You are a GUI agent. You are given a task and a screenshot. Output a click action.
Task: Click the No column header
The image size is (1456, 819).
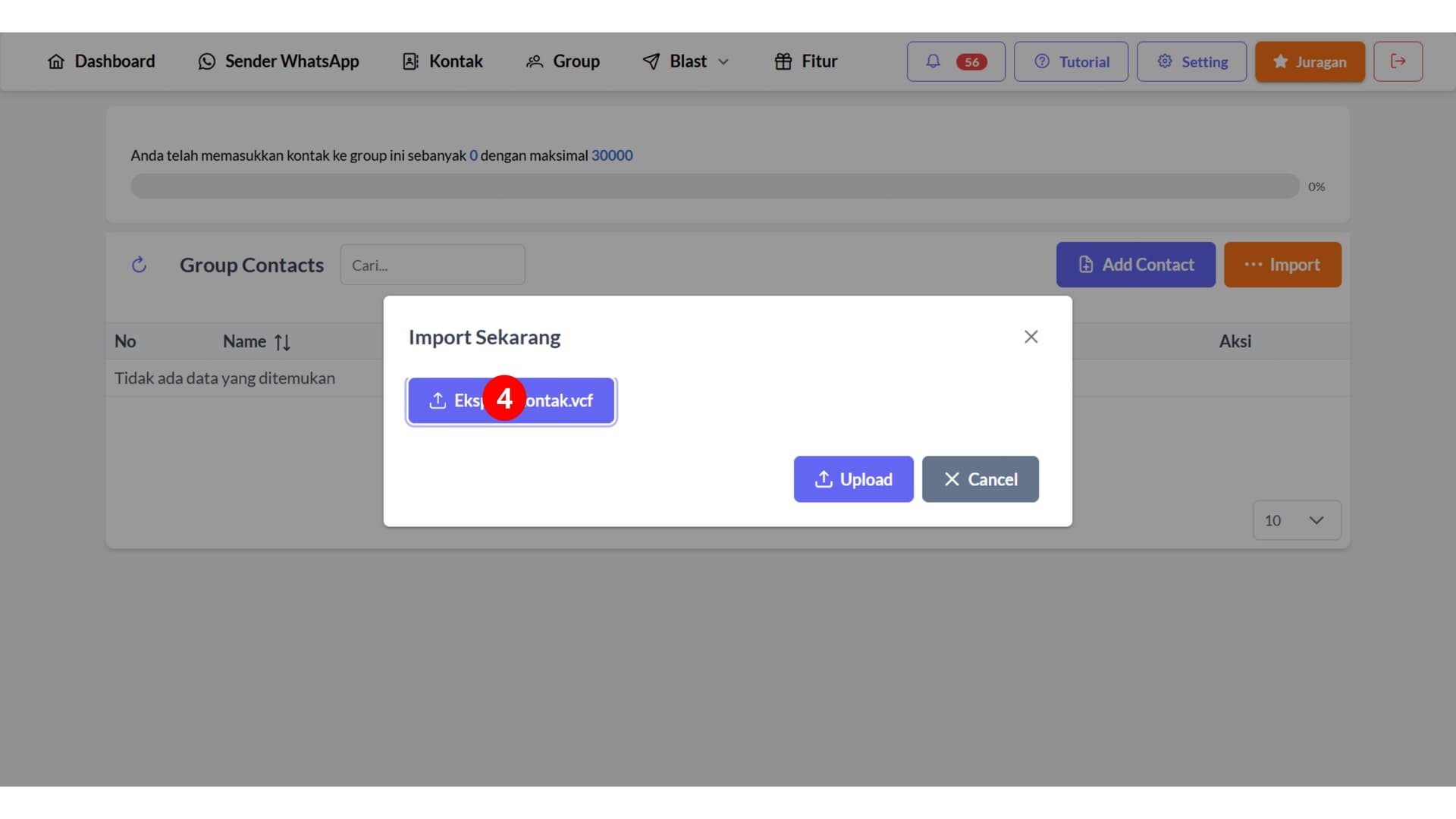(125, 341)
